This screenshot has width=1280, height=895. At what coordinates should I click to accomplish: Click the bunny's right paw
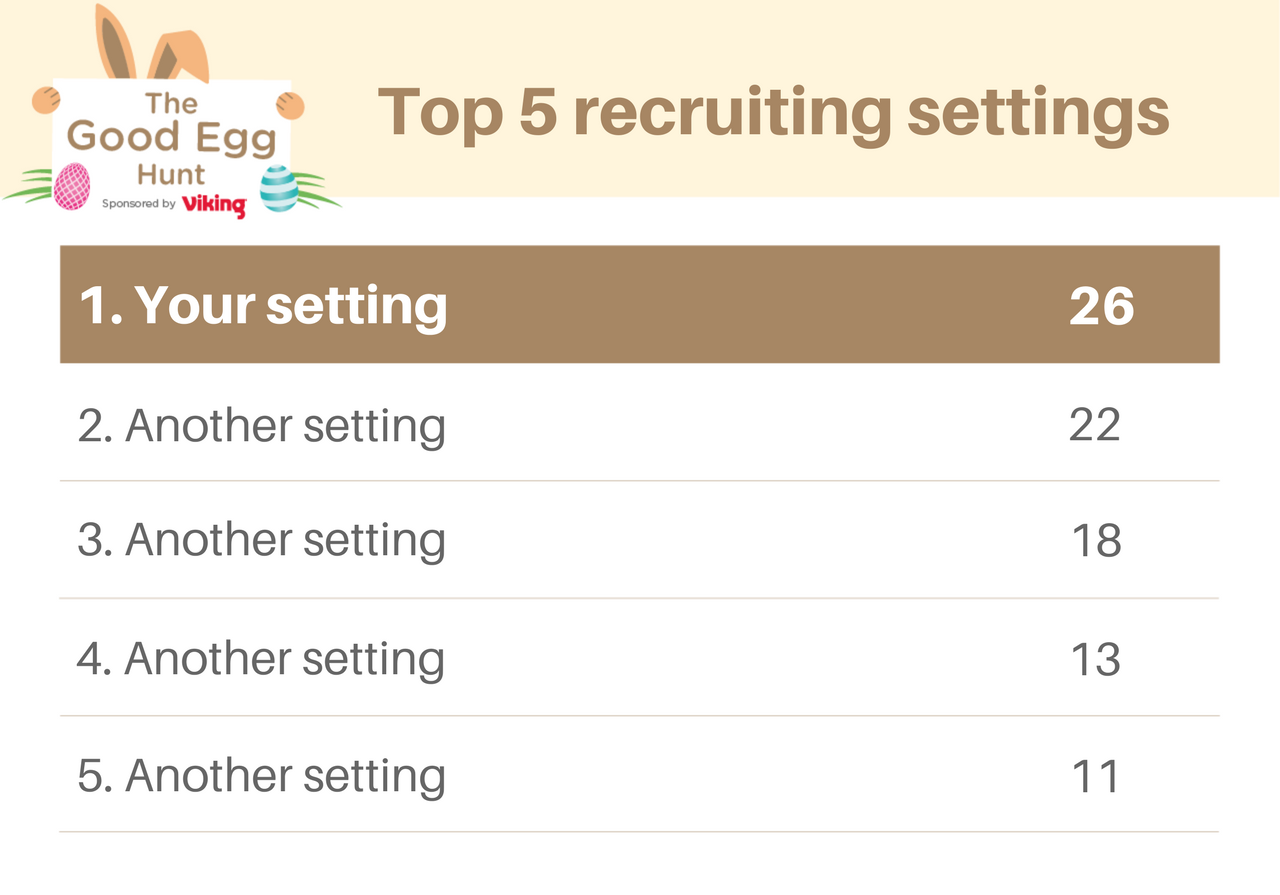290,105
